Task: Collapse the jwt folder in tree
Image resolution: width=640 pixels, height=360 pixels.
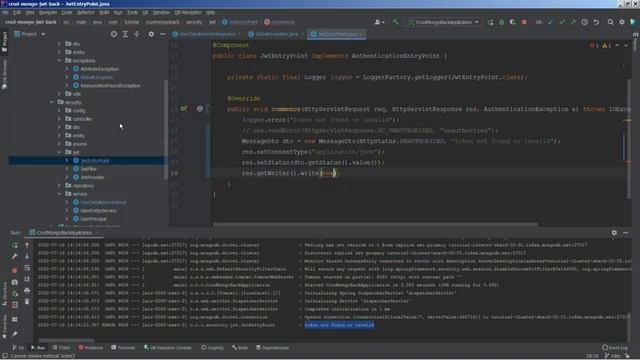Action: pyautogui.click(x=59, y=152)
